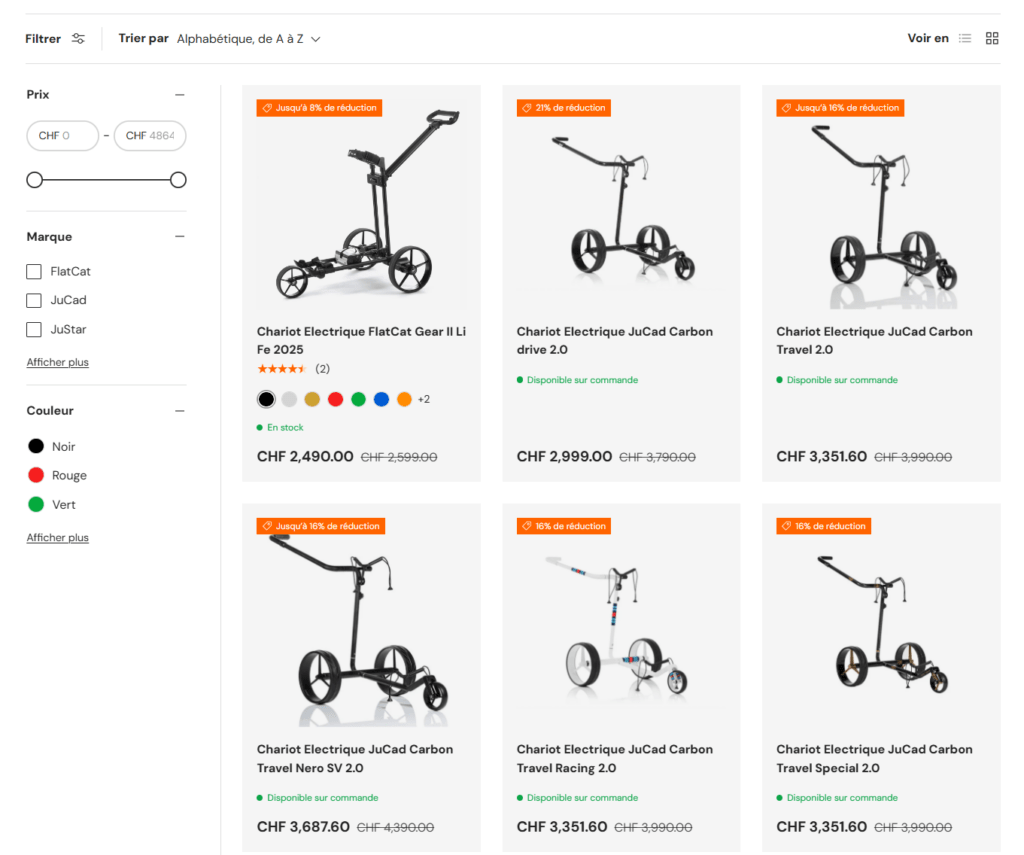Switch to list view layout
Screen dimensions: 1024x855
point(965,39)
